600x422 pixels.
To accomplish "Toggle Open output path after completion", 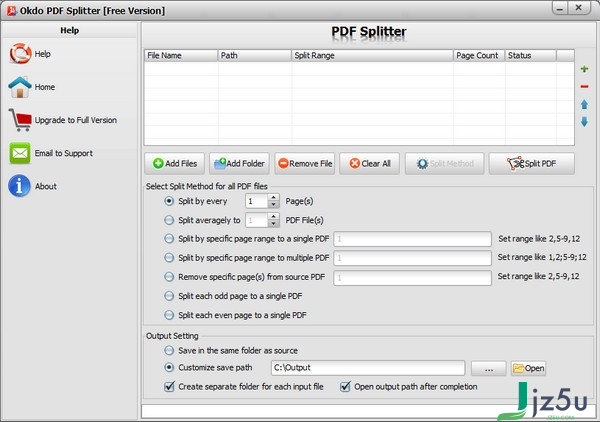I will tap(345, 386).
